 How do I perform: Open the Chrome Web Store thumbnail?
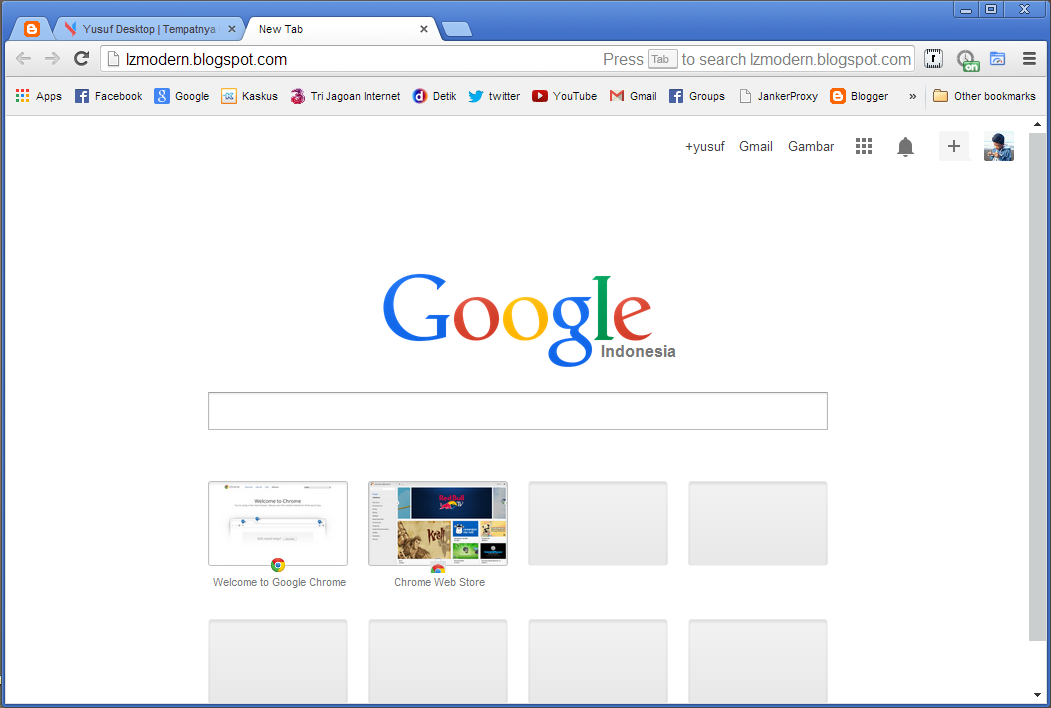click(438, 523)
